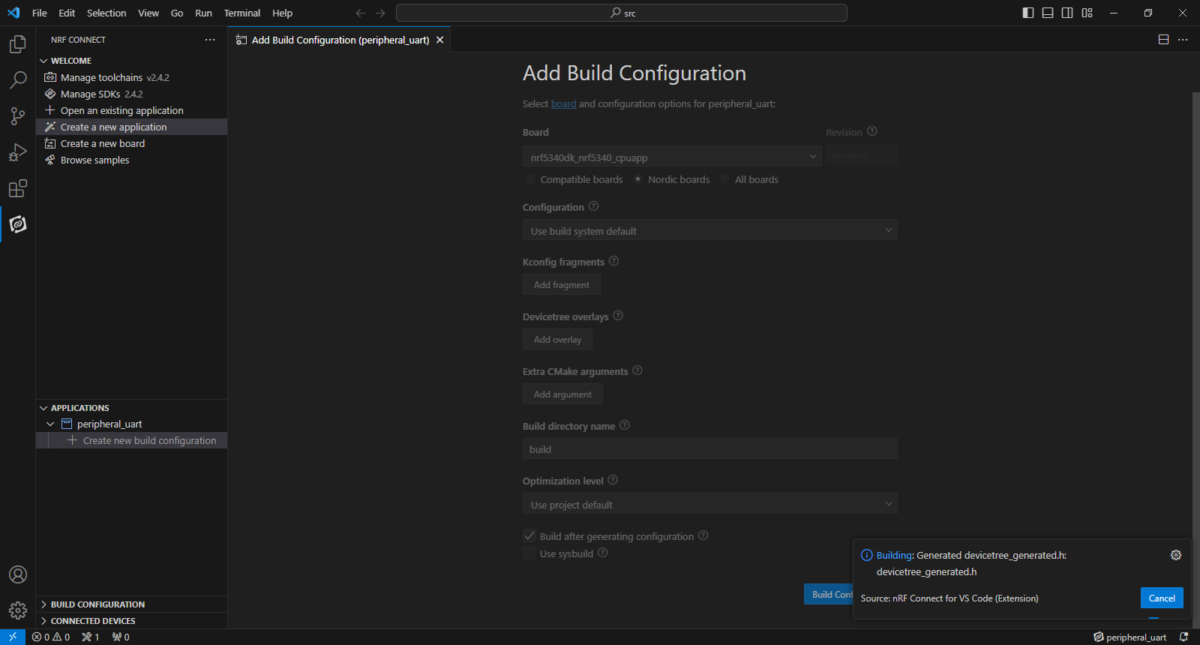This screenshot has height=645, width=1200.
Task: Show errors and warnings in status bar
Action: pos(50,637)
